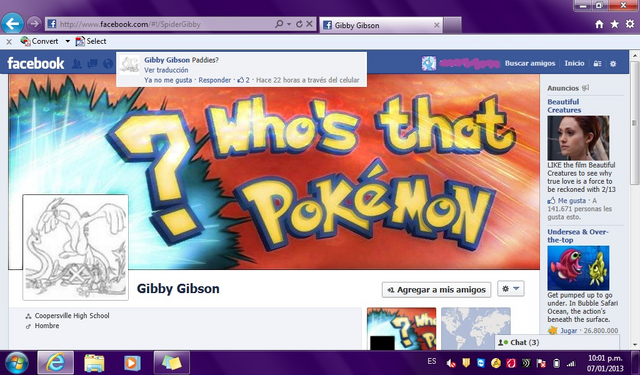Screen dimensions: 640x375
Task: Open the photos thumbnail below the cover
Action: pos(401,329)
